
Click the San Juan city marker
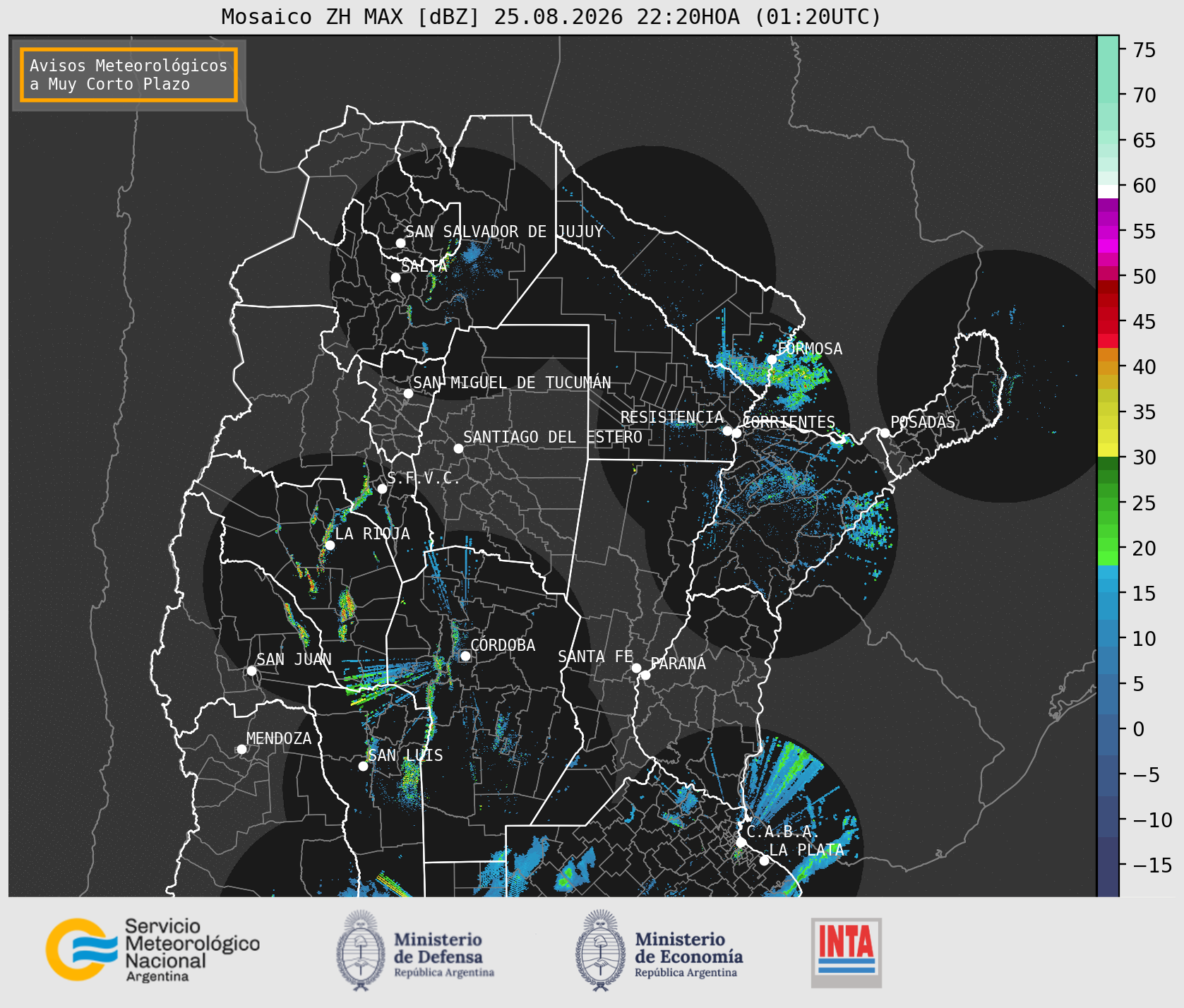(x=251, y=671)
